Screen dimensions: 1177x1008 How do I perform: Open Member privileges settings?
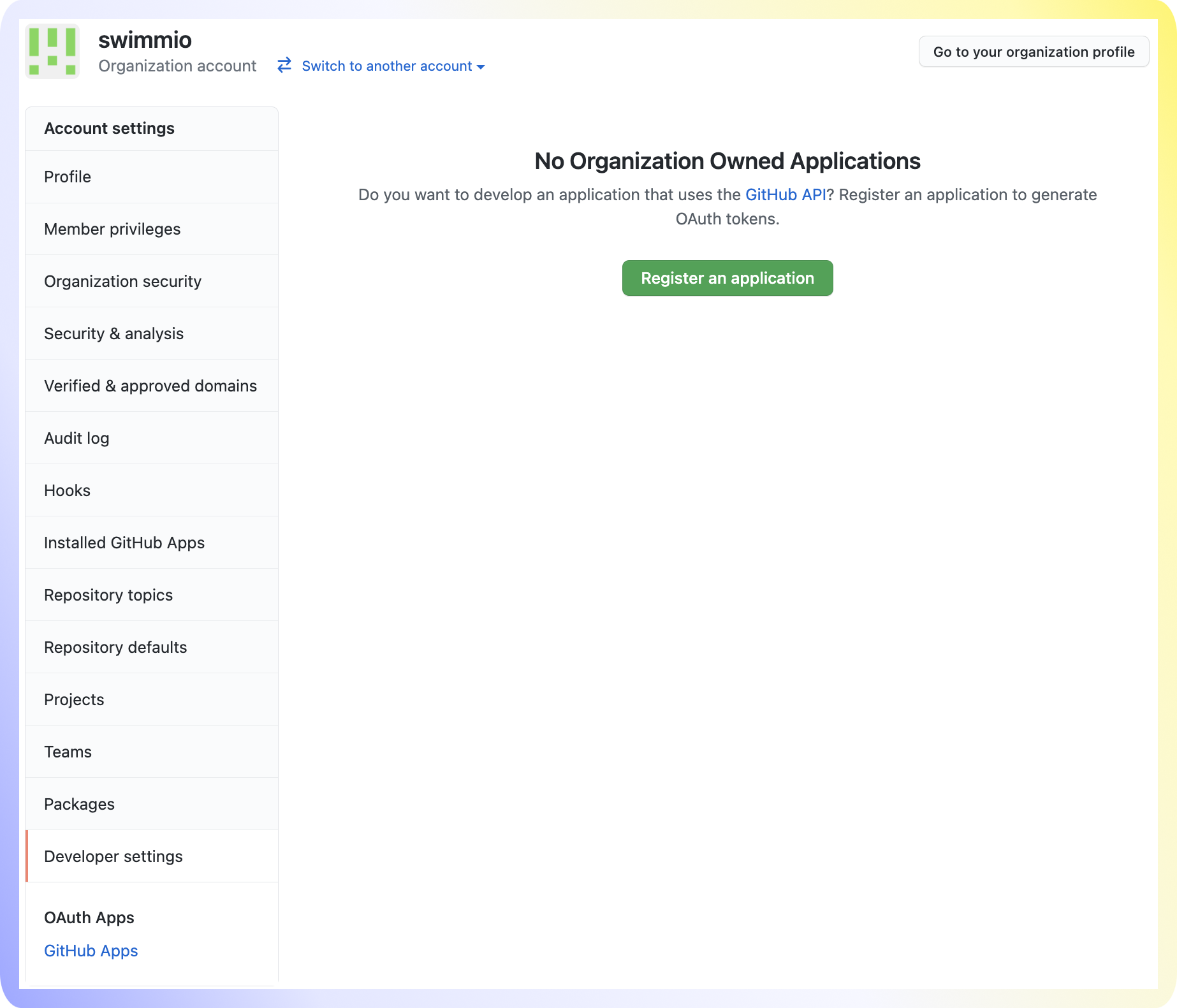[152, 229]
